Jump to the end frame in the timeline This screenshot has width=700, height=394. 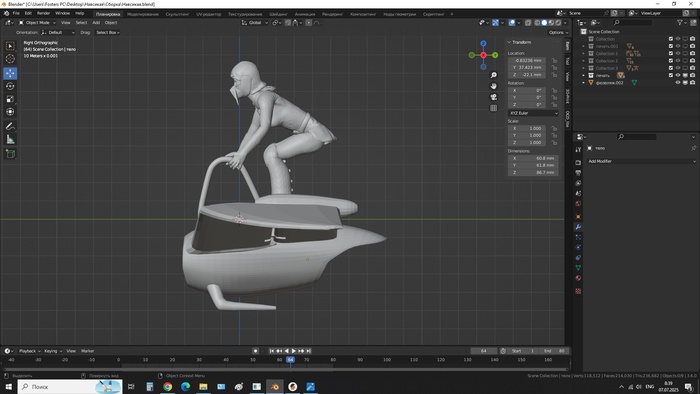coord(308,351)
